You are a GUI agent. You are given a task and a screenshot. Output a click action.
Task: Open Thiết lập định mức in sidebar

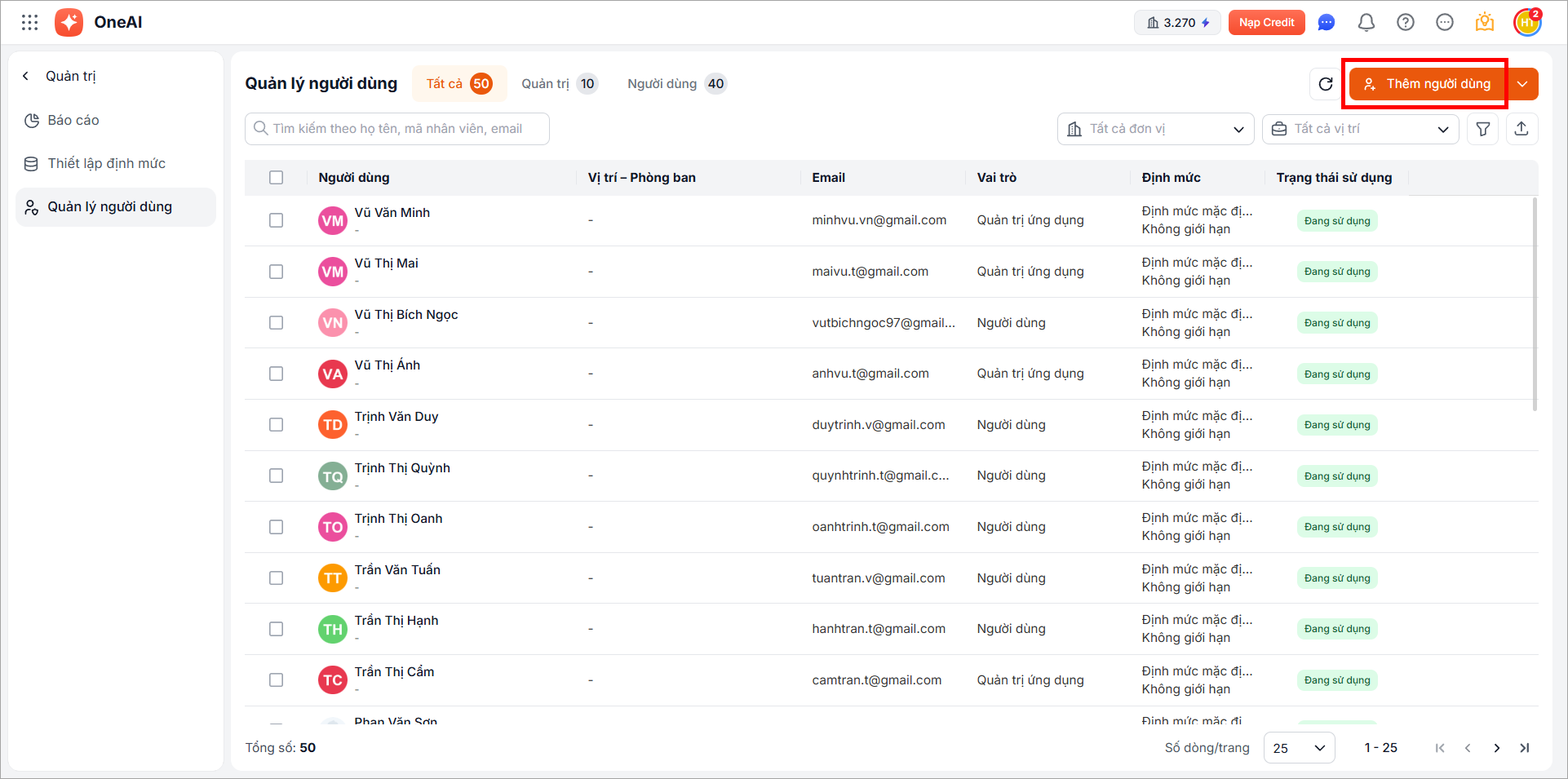click(106, 163)
